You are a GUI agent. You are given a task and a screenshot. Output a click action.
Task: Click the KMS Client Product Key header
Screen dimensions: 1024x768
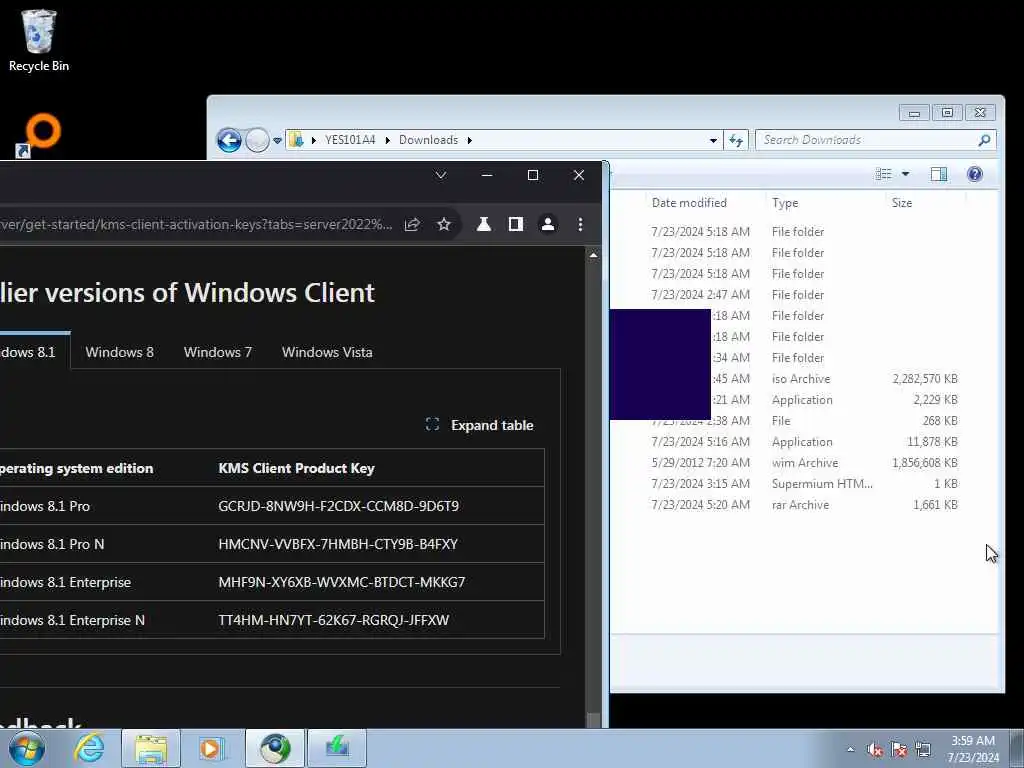[296, 468]
